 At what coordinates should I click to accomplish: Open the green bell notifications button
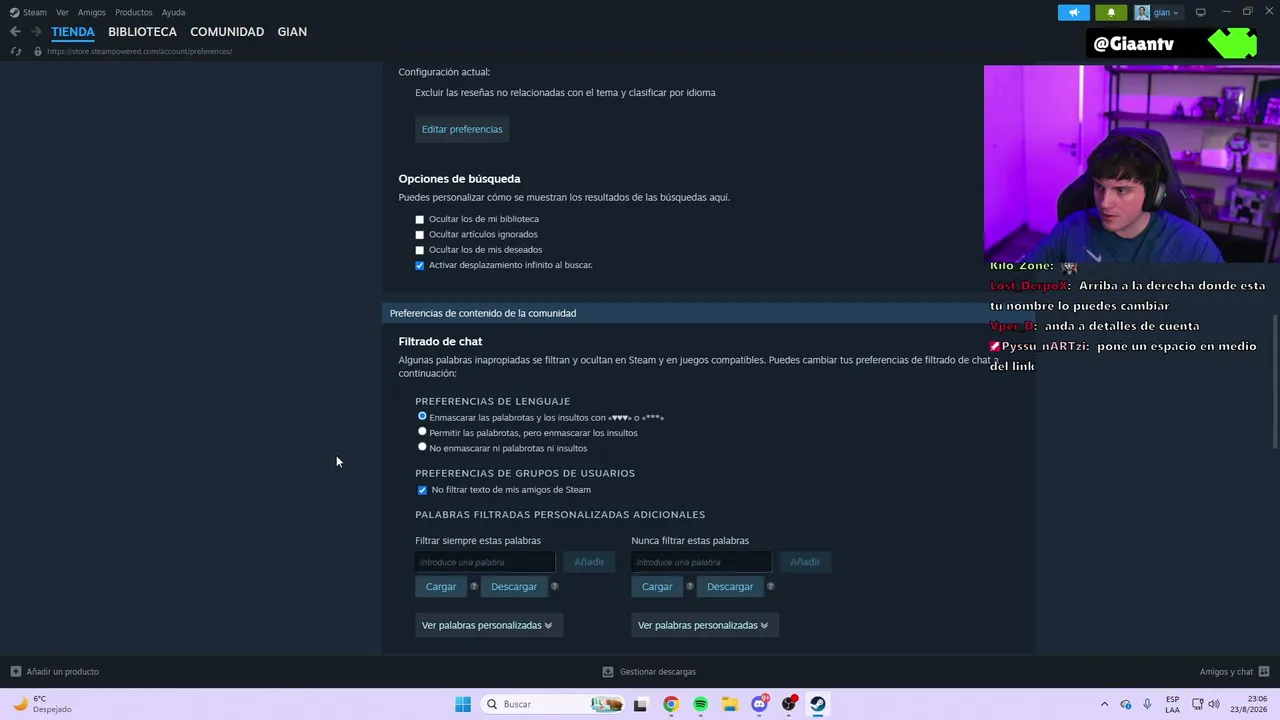coord(1111,12)
